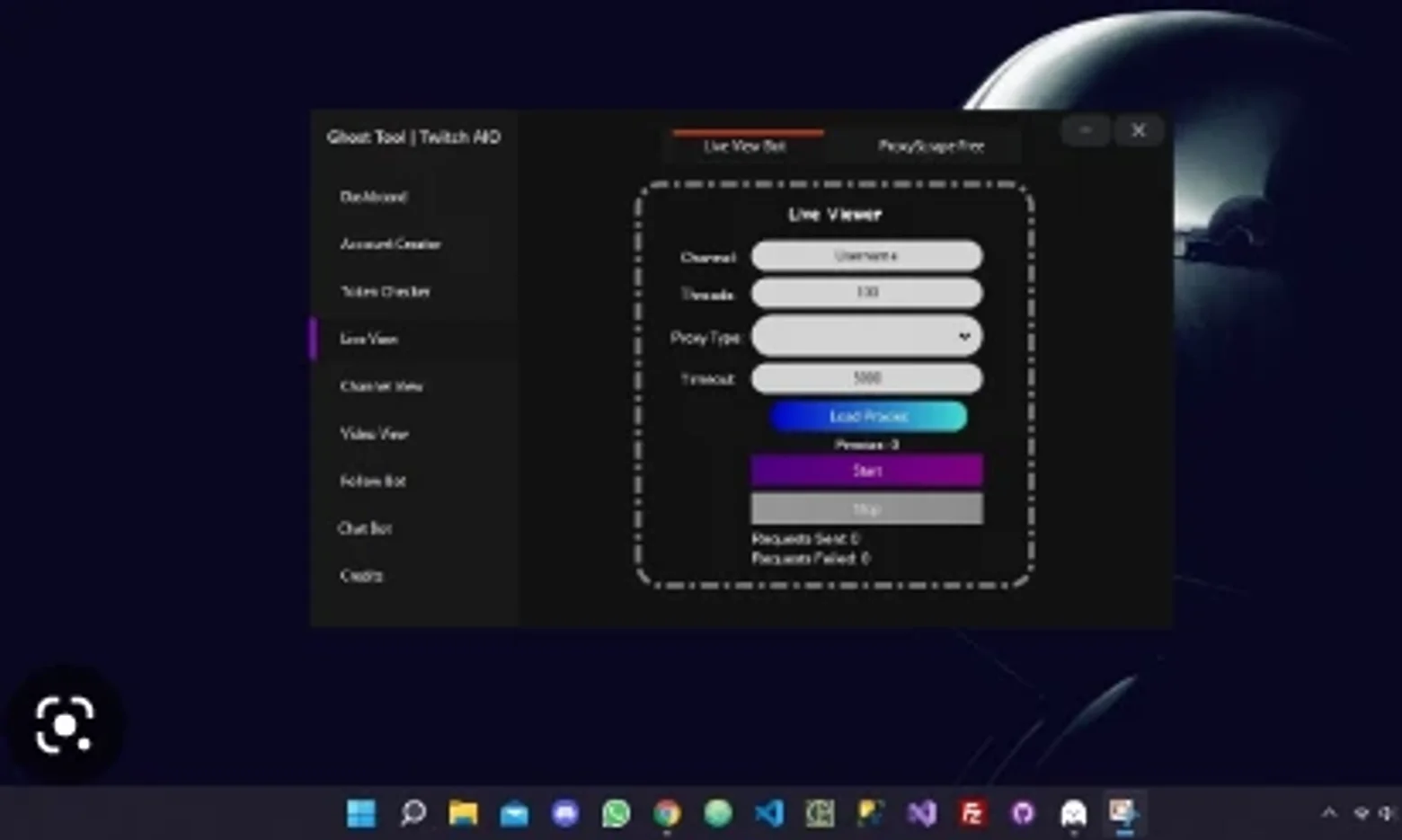
Task: Click the gray Stop button
Action: coord(867,509)
